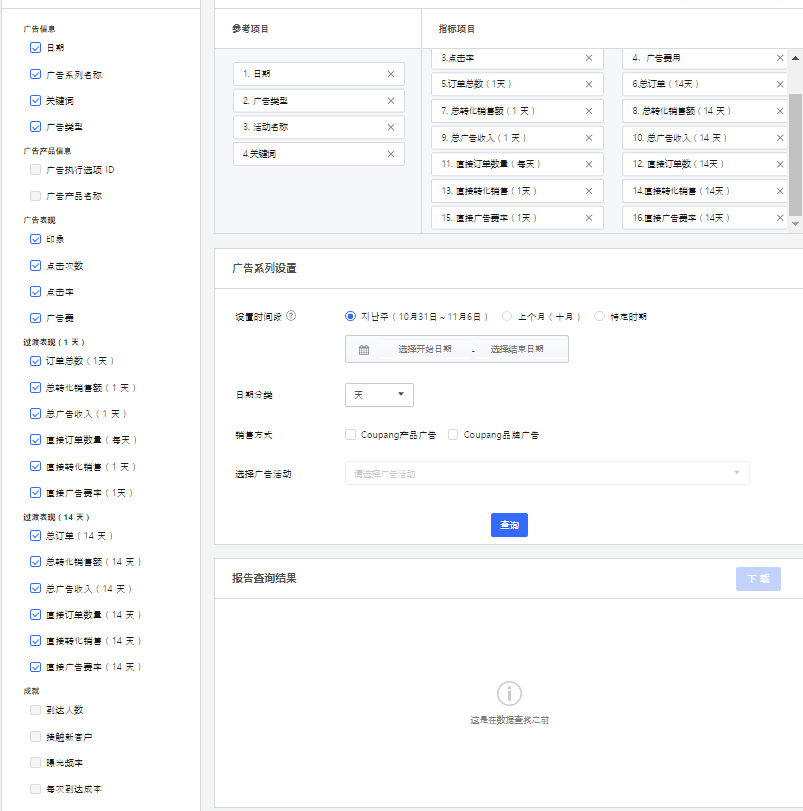Remove 14.直接转化销售（14天）metric
The height and width of the screenshot is (811, 803).
coord(780,191)
